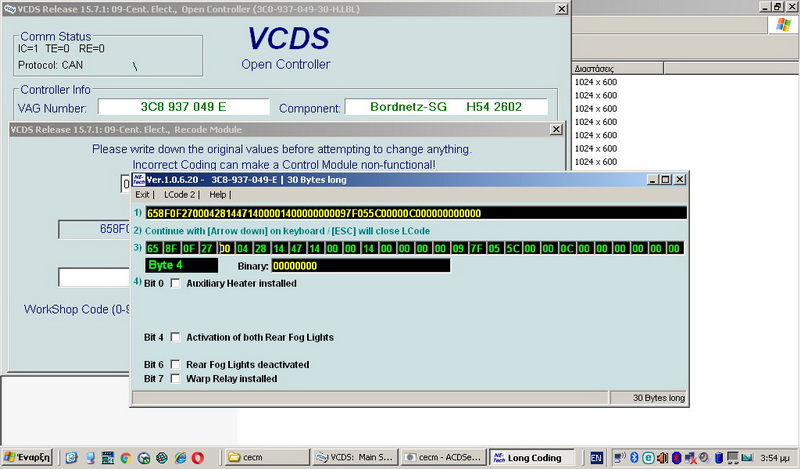Maximize the Long Coding helper window
This screenshot has width=800, height=469.
666,180
